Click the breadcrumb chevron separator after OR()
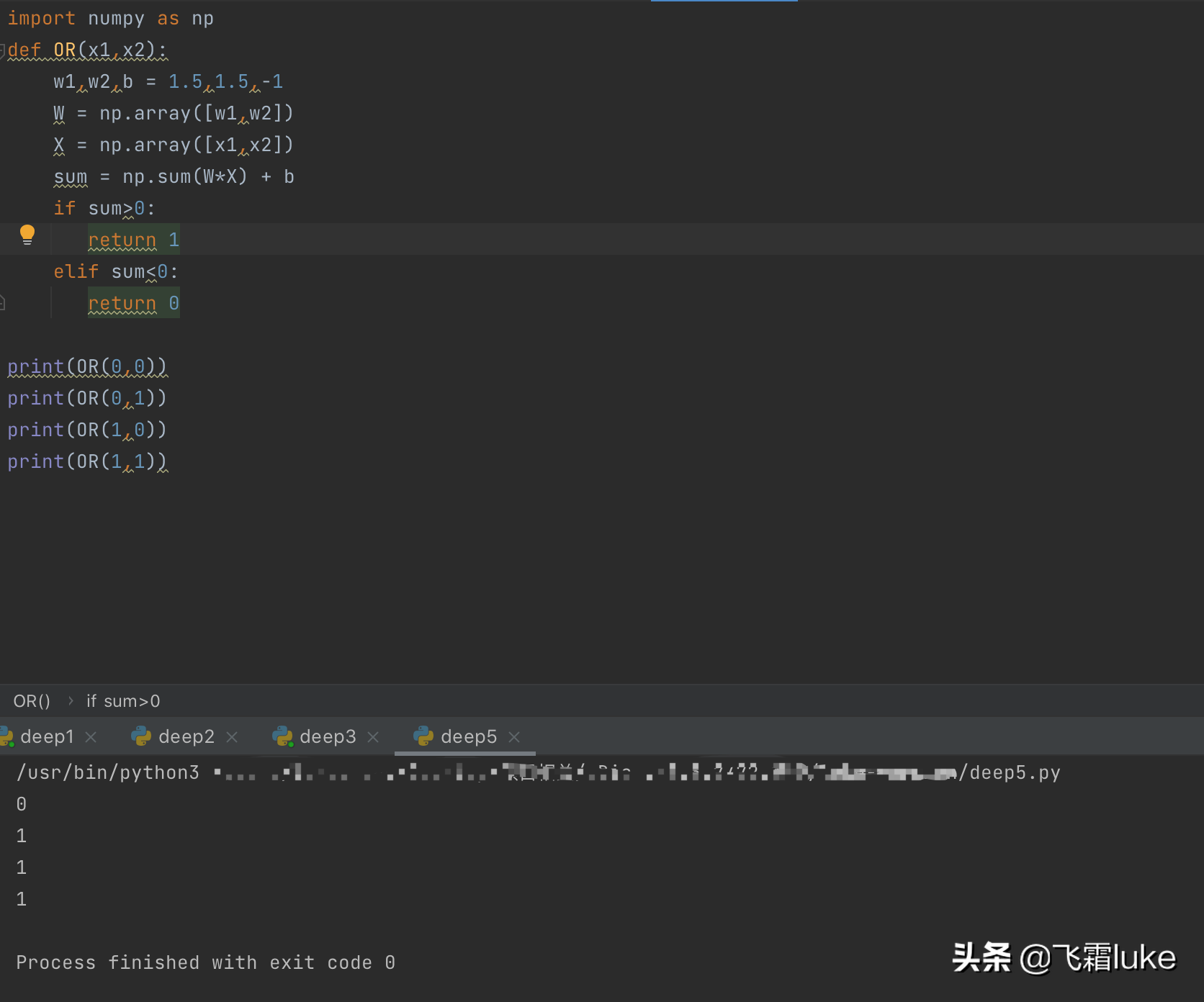This screenshot has height=1002, width=1204. pyautogui.click(x=70, y=701)
